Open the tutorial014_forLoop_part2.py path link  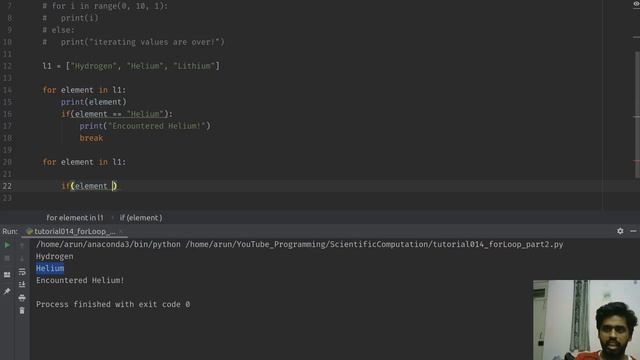click(x=374, y=244)
